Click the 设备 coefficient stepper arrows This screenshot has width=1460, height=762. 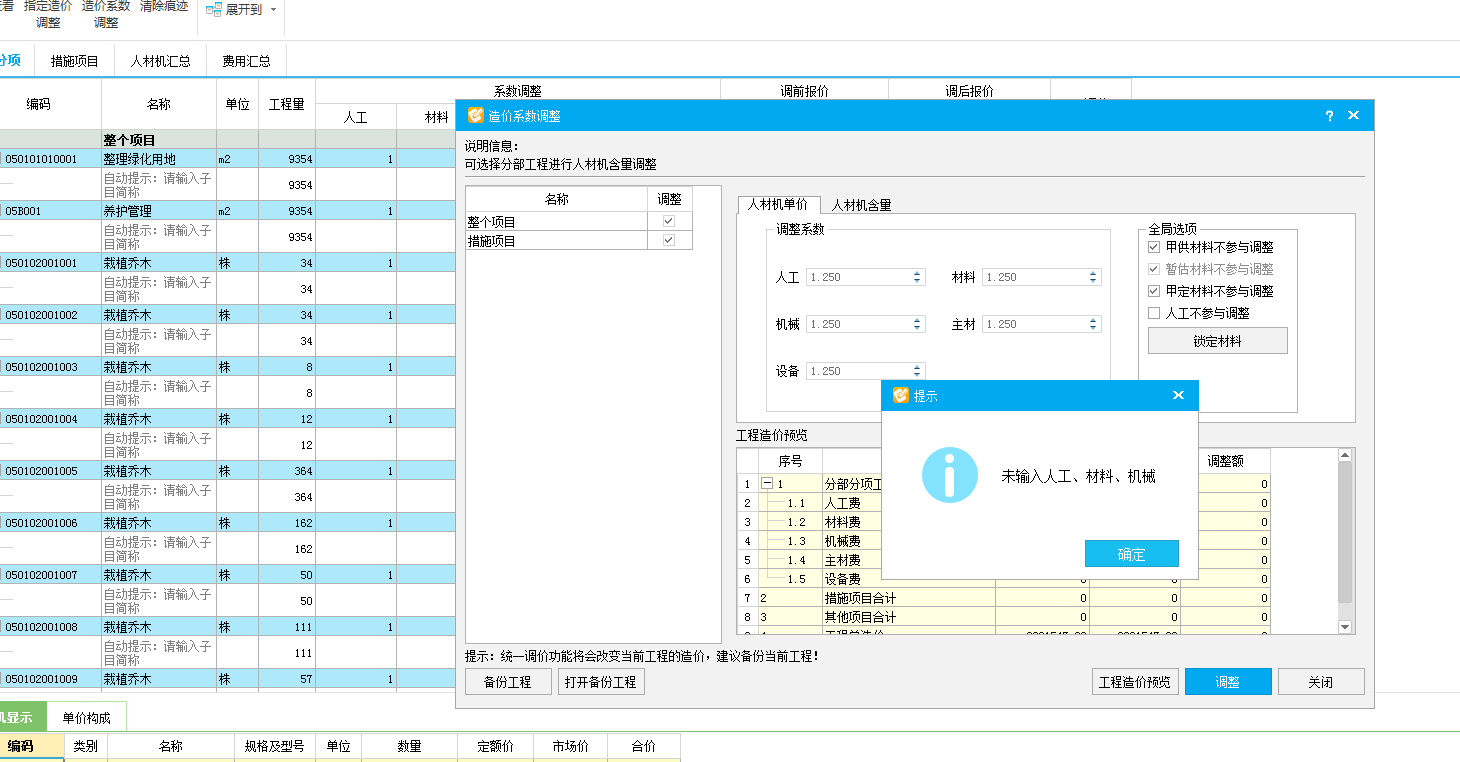click(x=917, y=371)
